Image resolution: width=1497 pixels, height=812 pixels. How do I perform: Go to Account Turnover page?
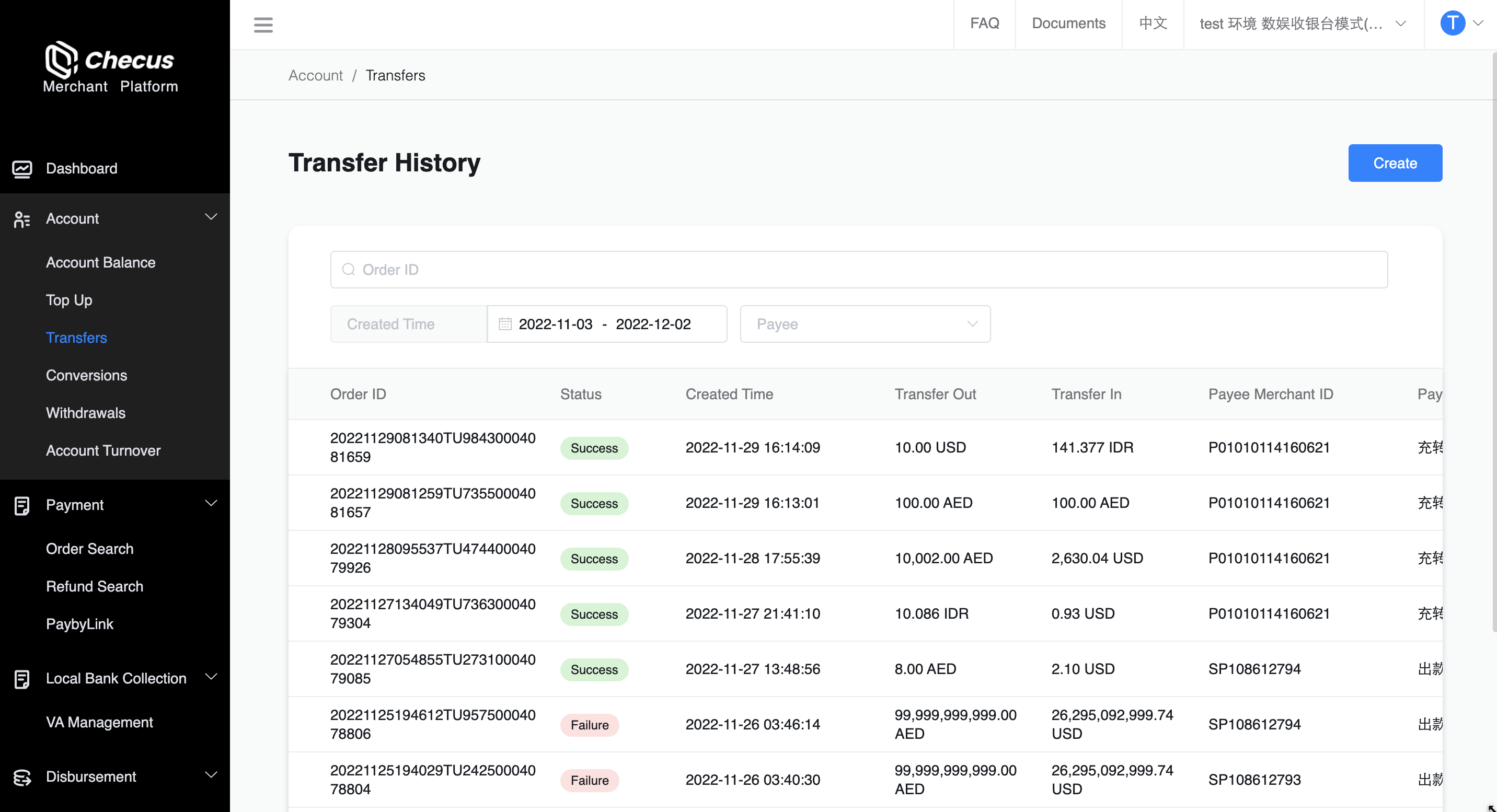(x=103, y=451)
